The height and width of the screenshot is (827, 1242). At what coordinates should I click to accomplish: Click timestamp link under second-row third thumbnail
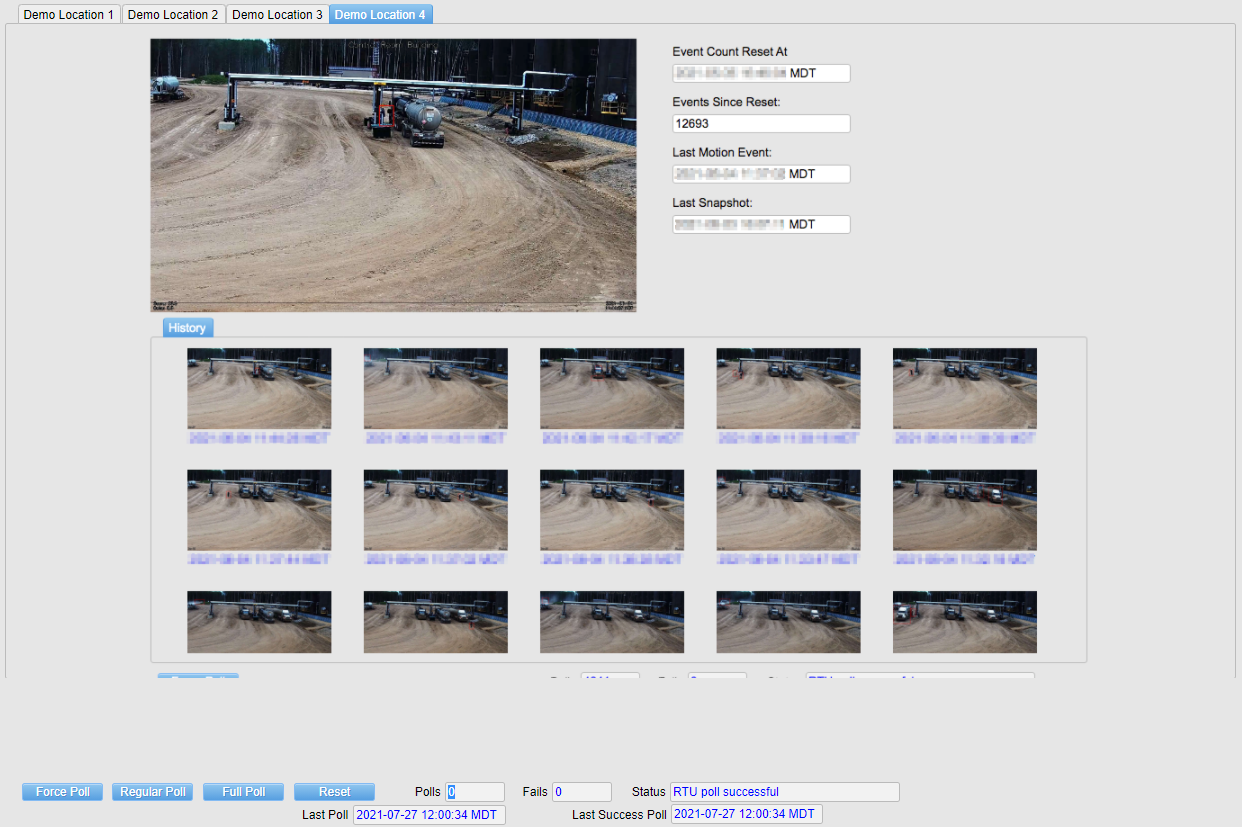[x=612, y=560]
